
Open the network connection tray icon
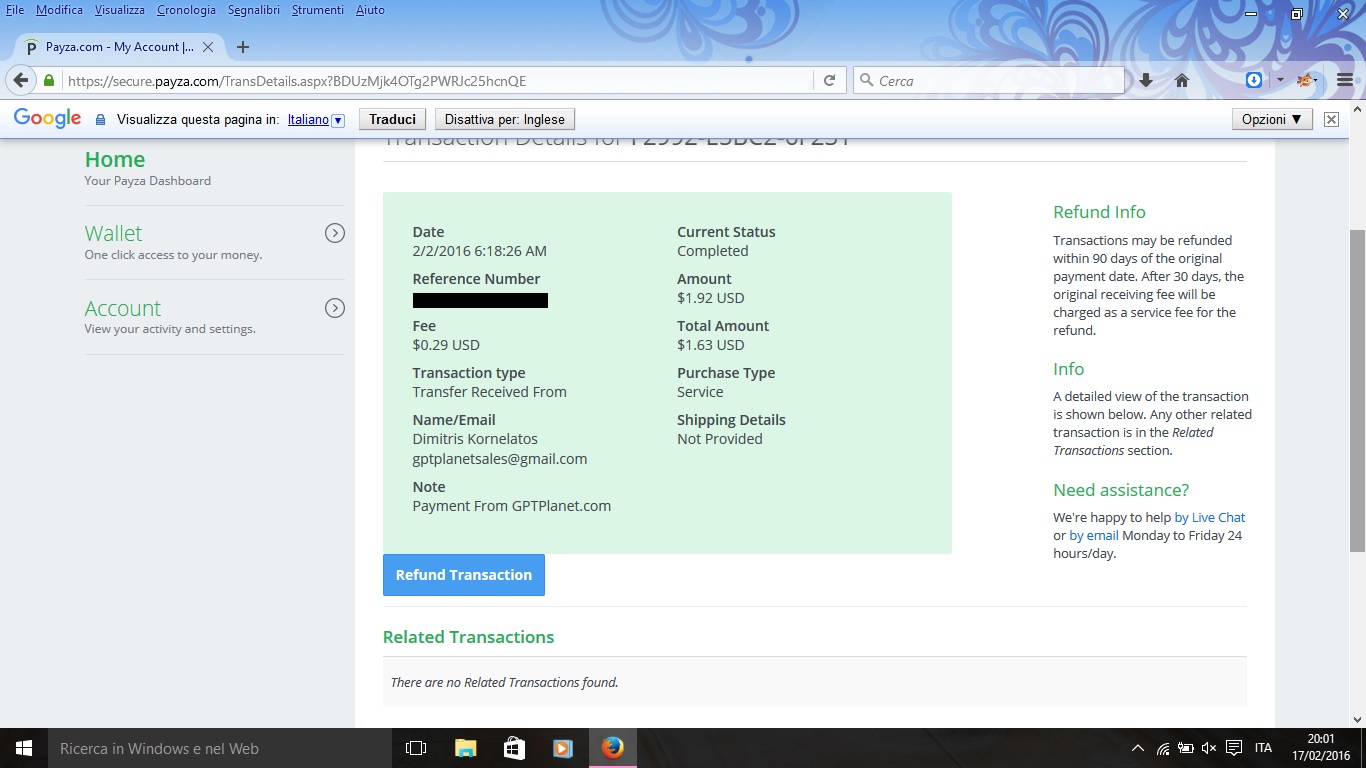[x=1163, y=748]
